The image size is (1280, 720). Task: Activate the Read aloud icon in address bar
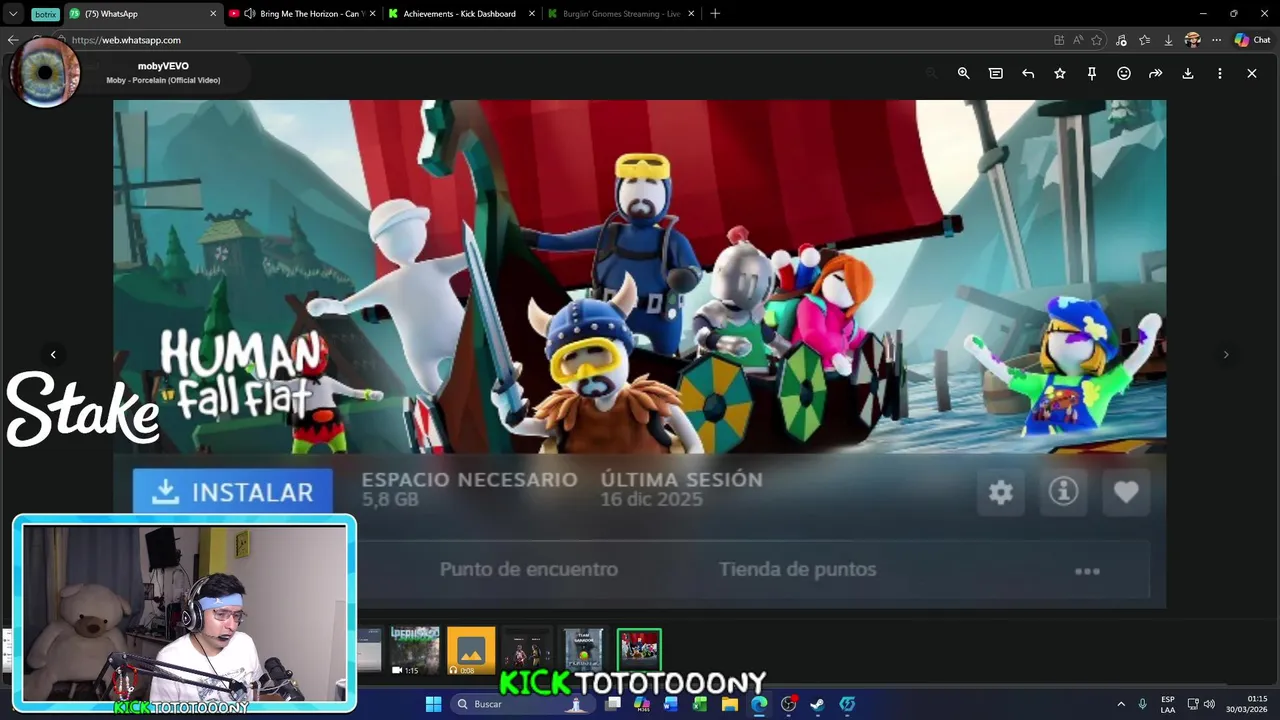tap(1078, 40)
